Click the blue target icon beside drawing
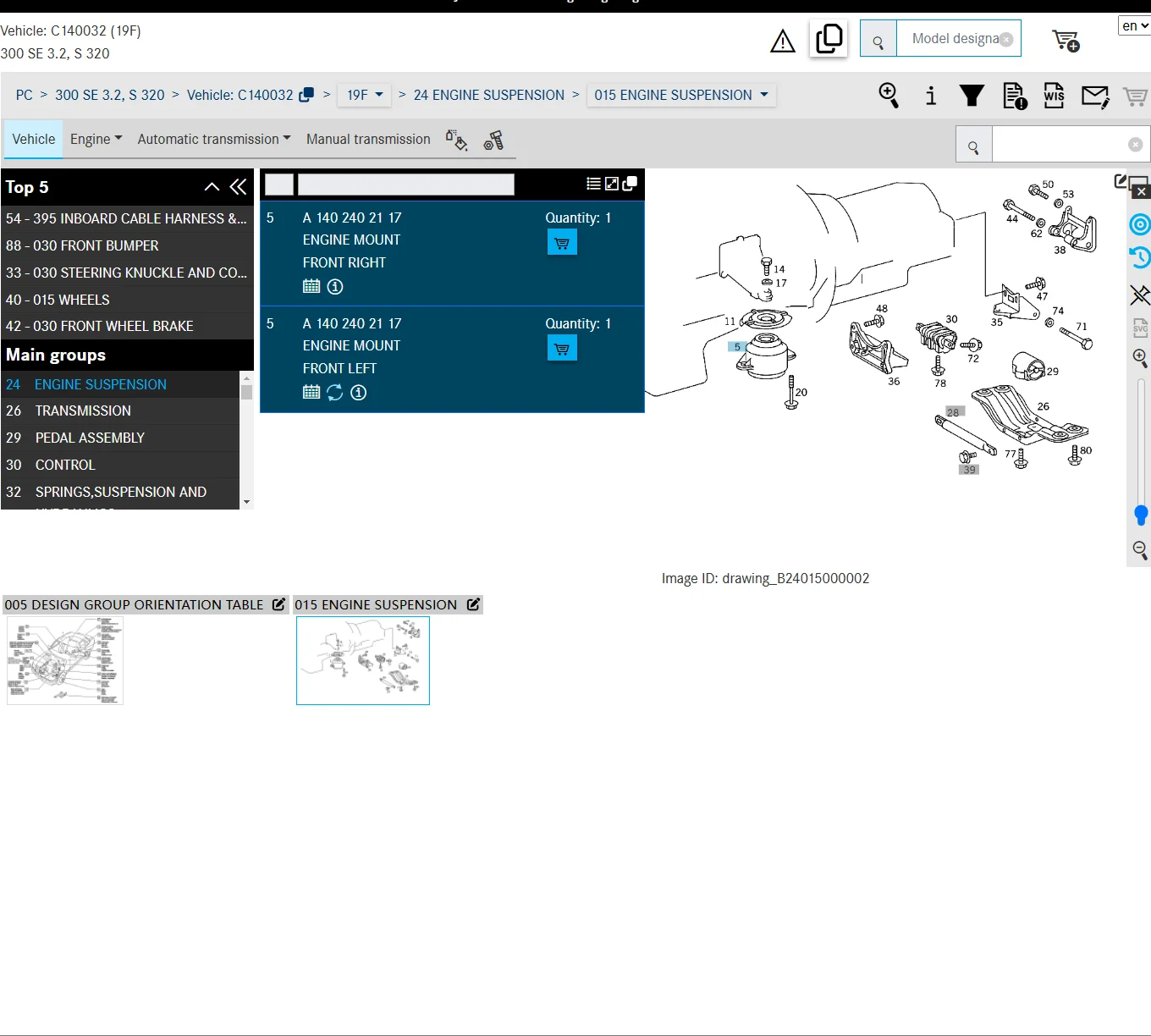The width and height of the screenshot is (1151, 1036). click(1140, 224)
